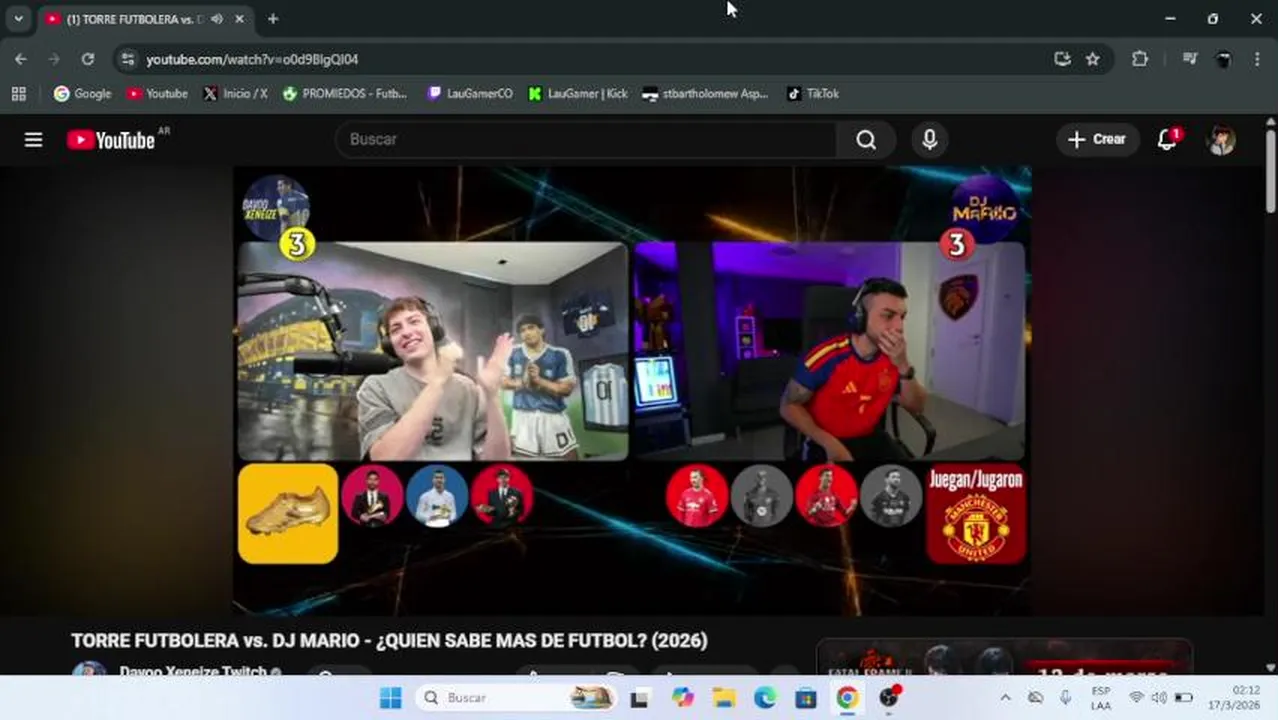The width and height of the screenshot is (1278, 720).
Task: Open the battery status tray icon
Action: 1183,698
